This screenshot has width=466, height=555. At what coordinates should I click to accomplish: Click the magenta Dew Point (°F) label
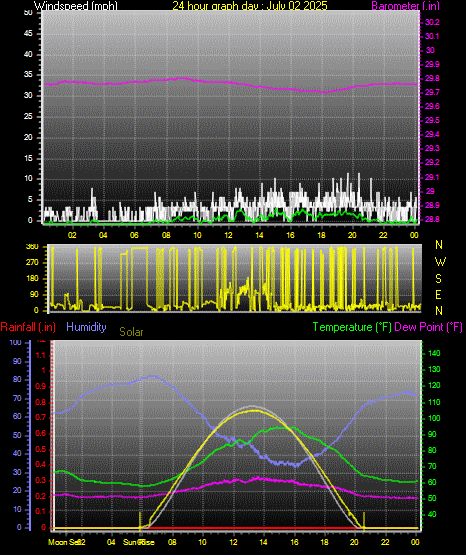click(428, 327)
